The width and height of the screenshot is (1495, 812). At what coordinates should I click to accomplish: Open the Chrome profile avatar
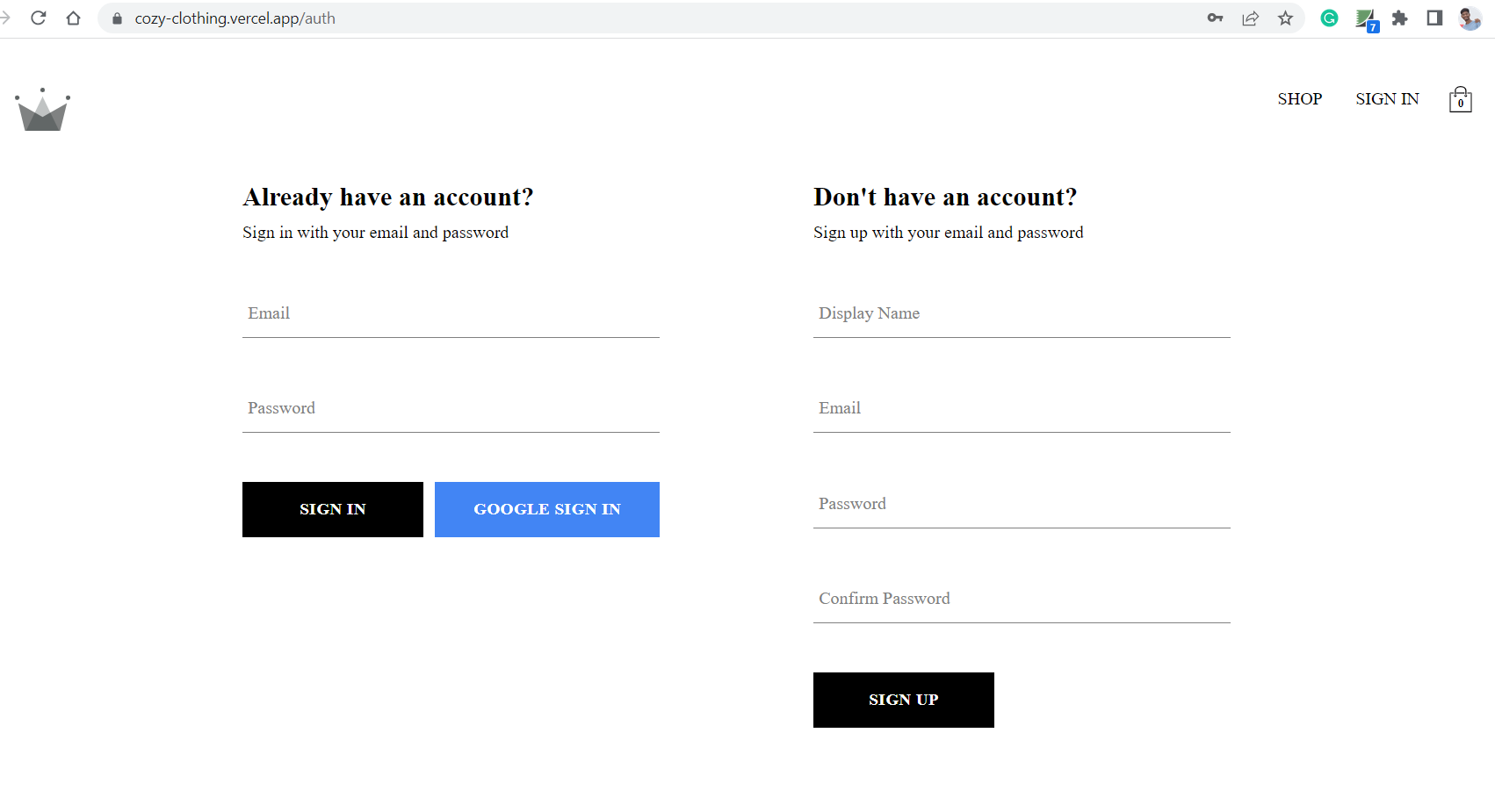[x=1470, y=18]
